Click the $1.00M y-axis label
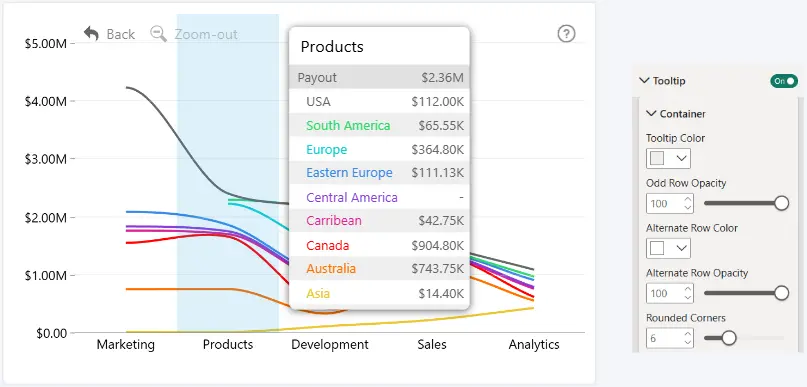Screen dimensions: 807x387 click(x=46, y=275)
